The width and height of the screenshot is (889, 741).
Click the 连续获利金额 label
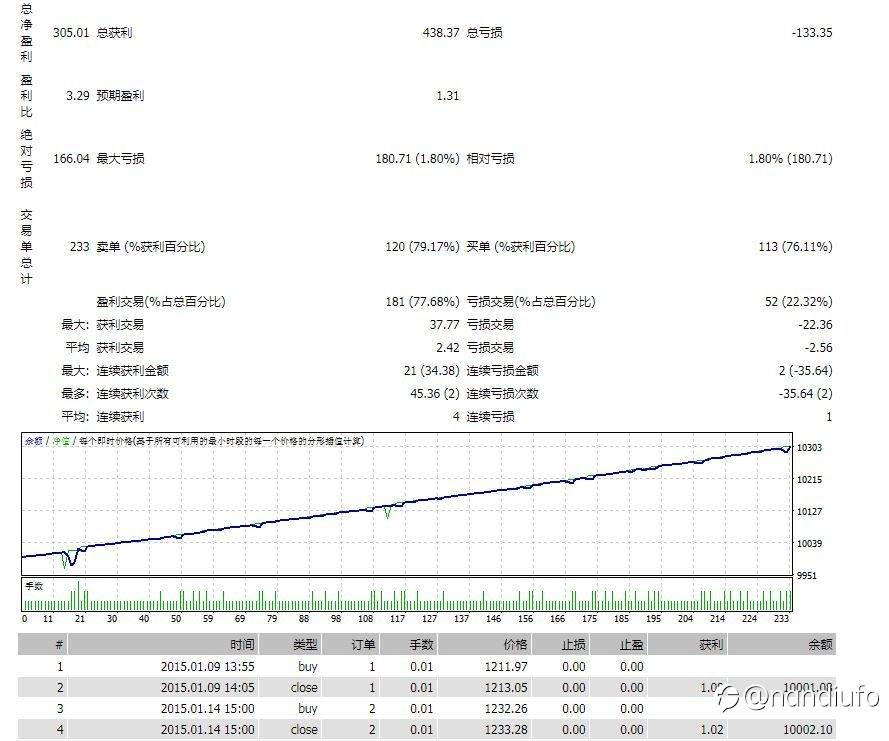click(133, 371)
